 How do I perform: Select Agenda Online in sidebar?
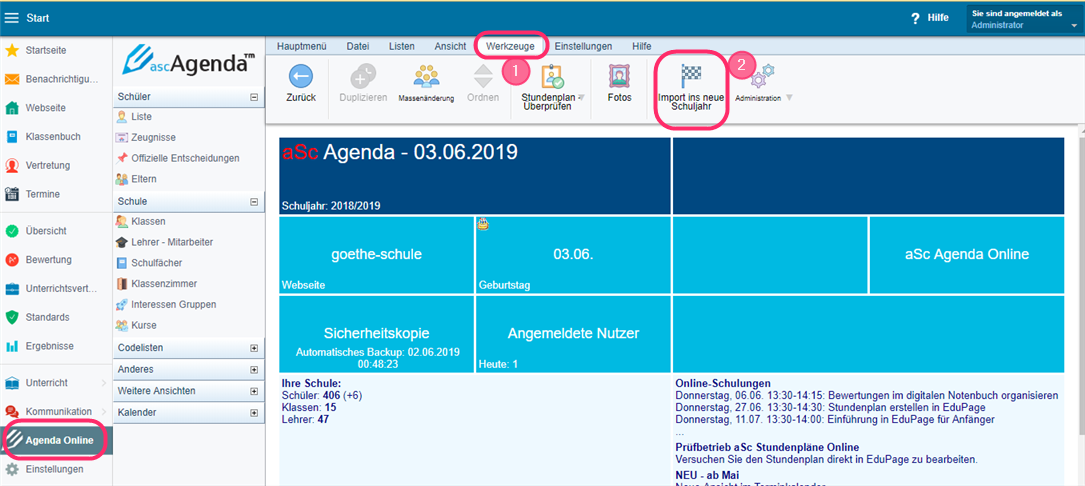tap(55, 440)
